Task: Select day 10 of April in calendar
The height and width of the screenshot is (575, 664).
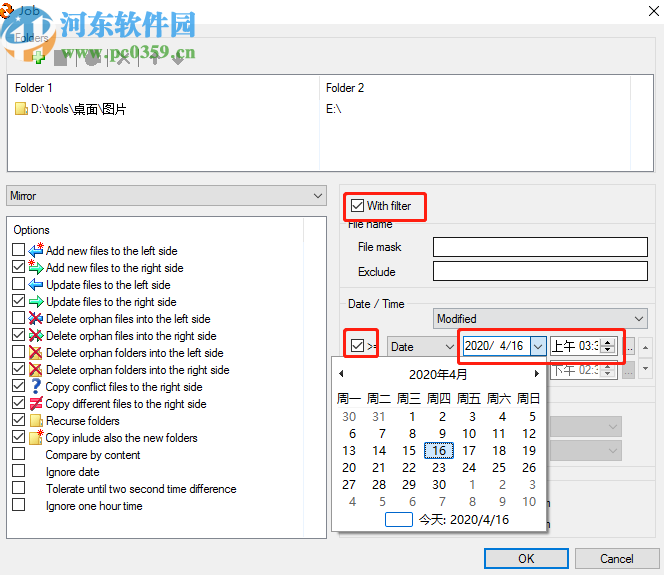Action: [x=469, y=434]
